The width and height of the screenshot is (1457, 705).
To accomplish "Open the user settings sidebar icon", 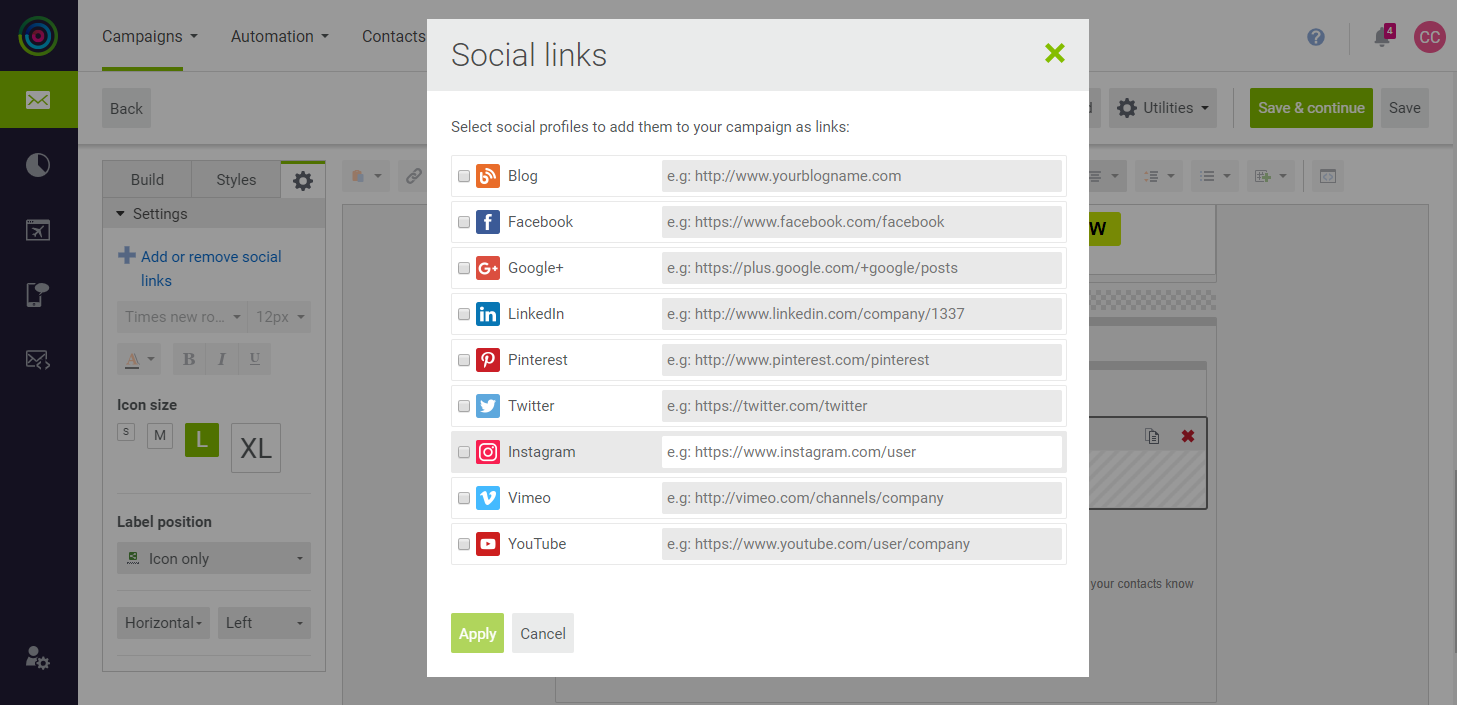I will pyautogui.click(x=38, y=657).
